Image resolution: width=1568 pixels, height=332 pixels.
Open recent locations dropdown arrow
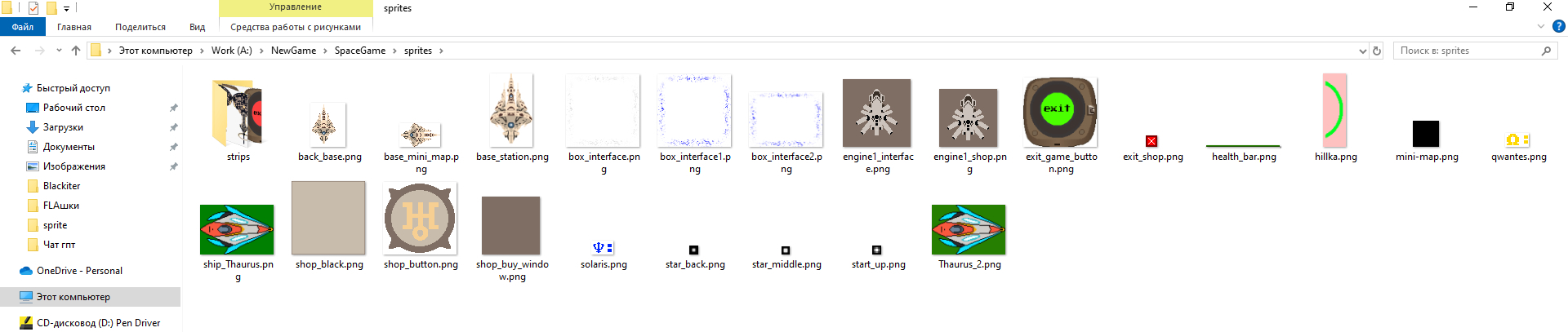(59, 51)
